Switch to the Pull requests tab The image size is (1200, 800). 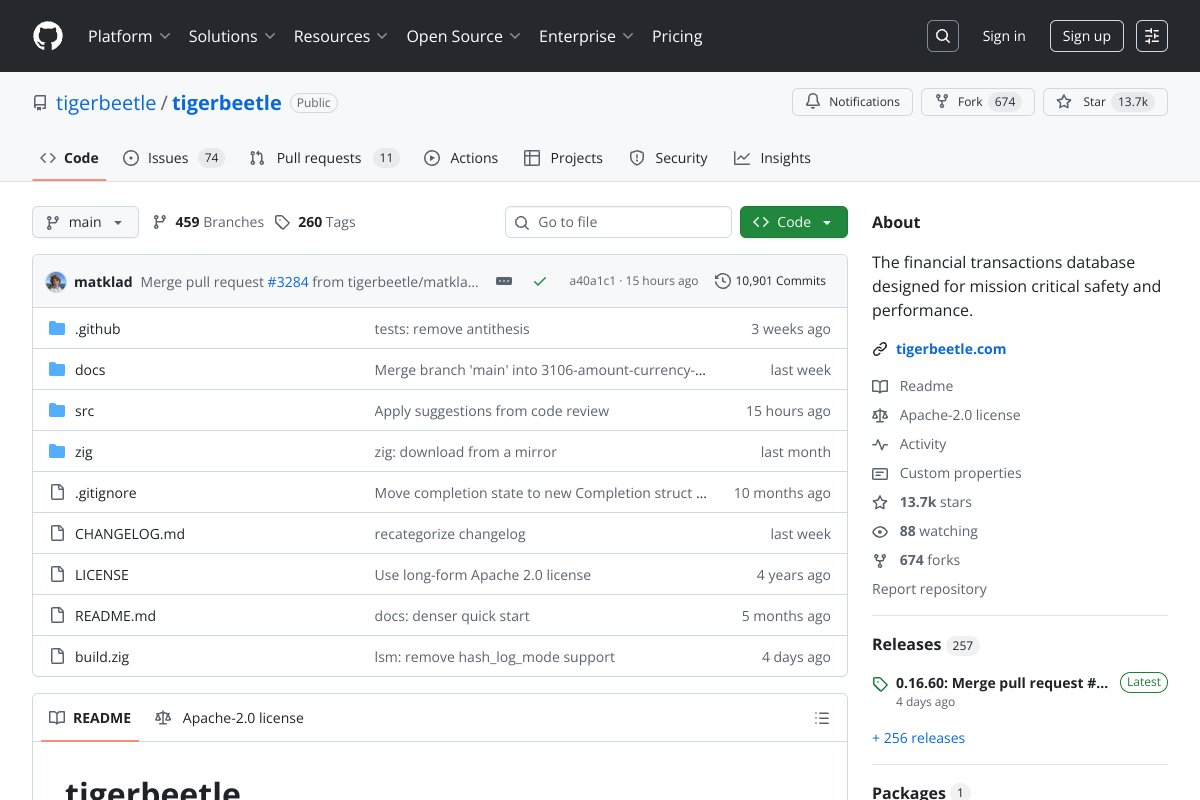[x=324, y=158]
